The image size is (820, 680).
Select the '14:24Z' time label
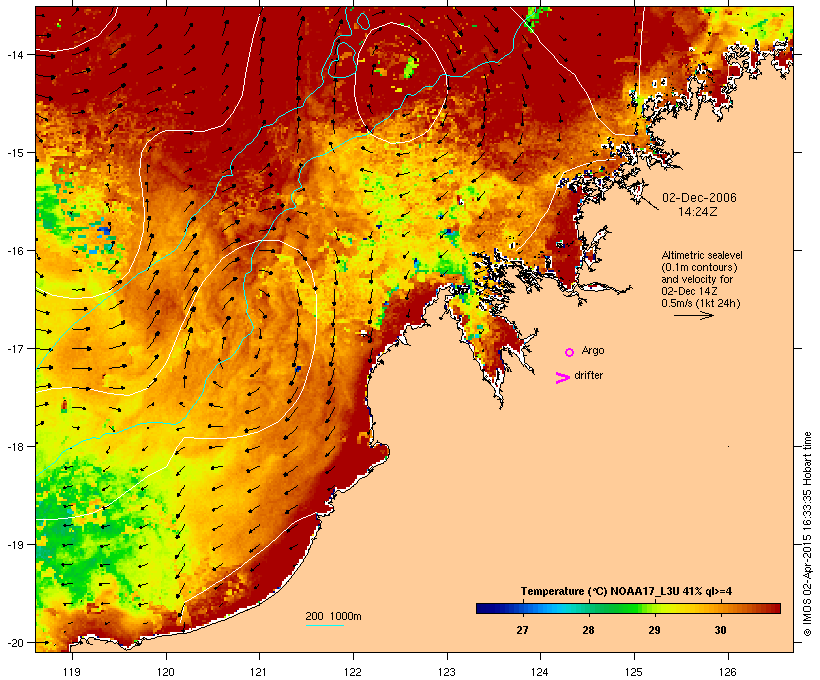tap(698, 212)
